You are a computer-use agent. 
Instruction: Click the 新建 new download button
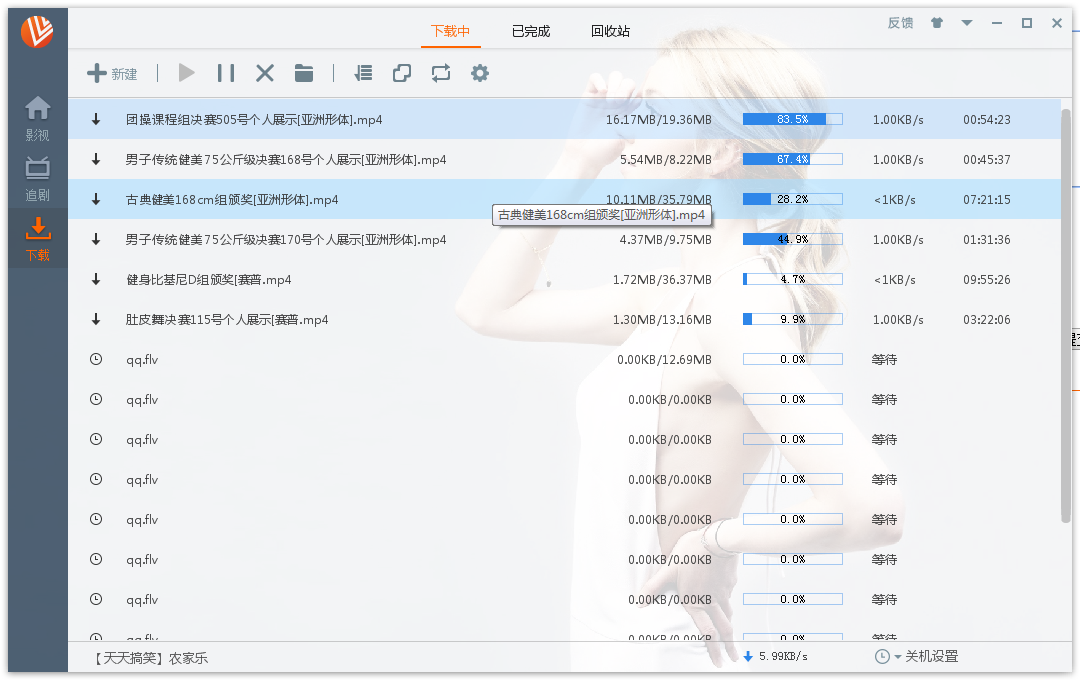(112, 73)
